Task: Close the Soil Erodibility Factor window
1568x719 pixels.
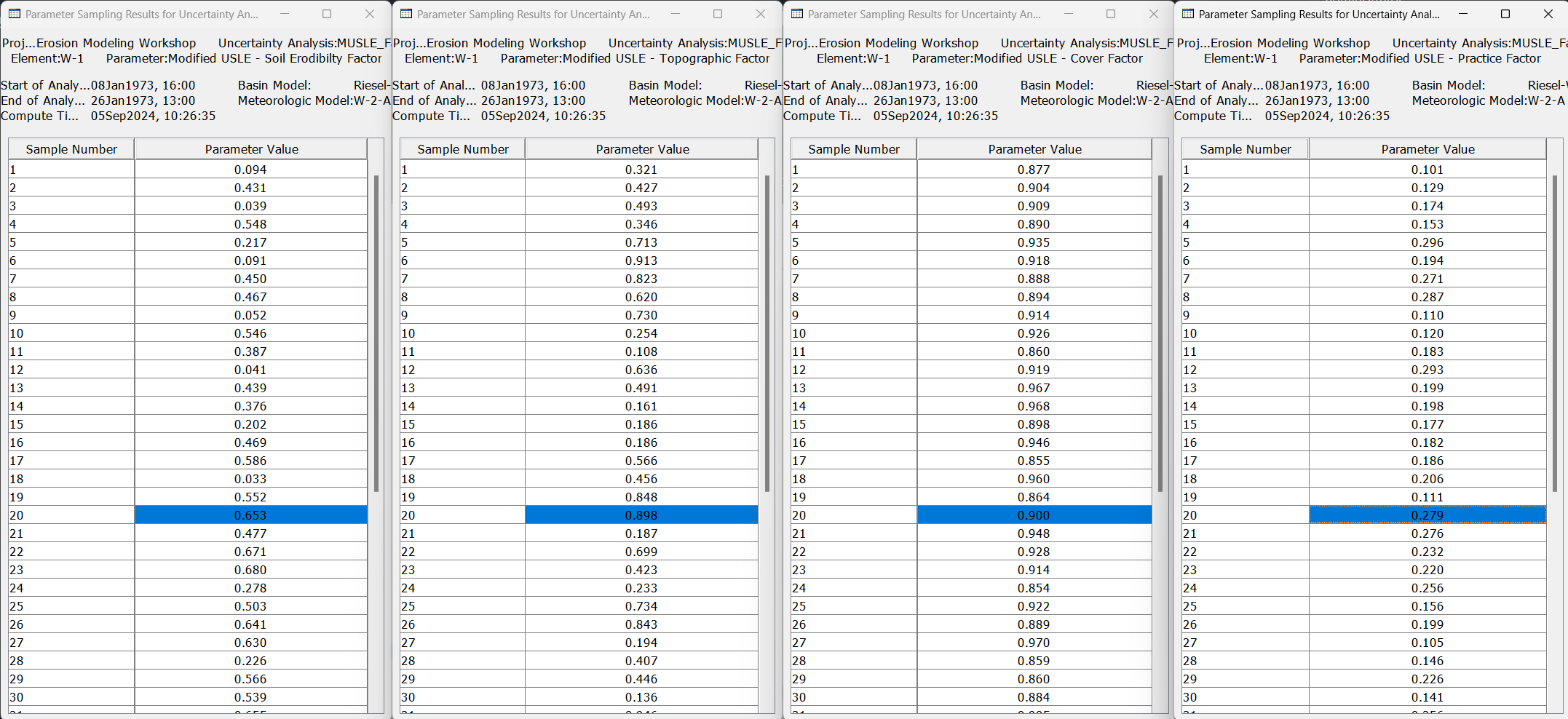Action: click(369, 14)
